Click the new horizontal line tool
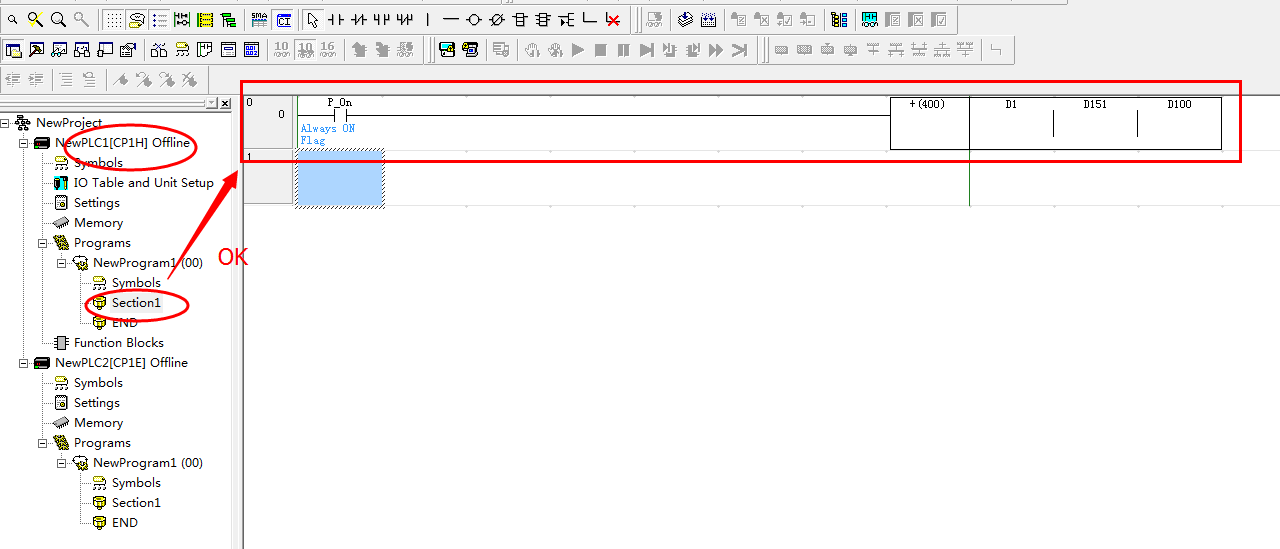Image resolution: width=1280 pixels, height=549 pixels. 451,19
